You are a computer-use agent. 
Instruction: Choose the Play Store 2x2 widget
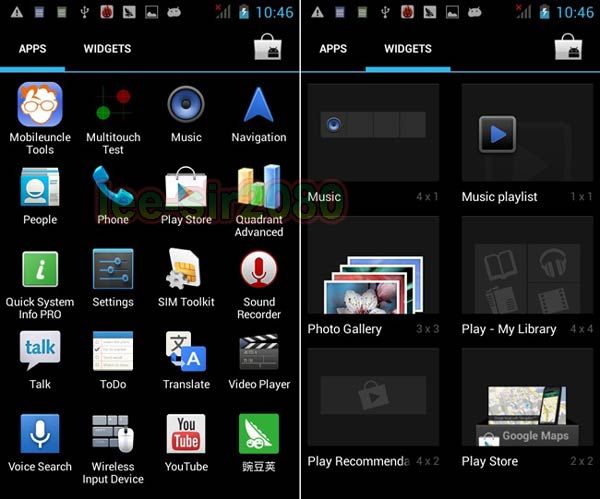point(527,397)
